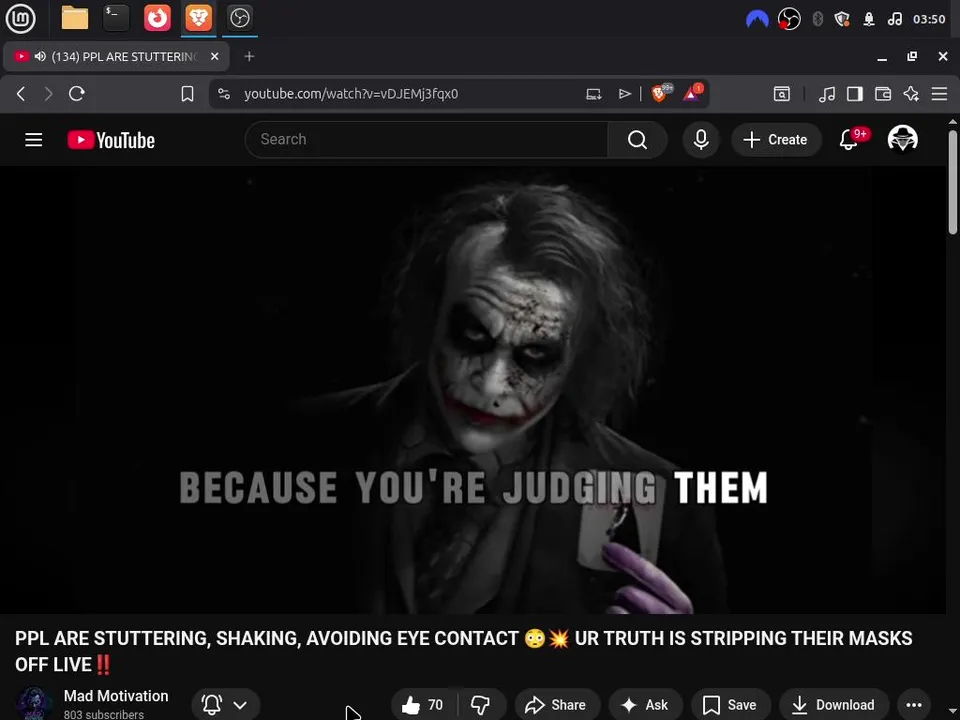Viewport: 960px width, 720px height.
Task: Open the browser media playlist icon
Action: click(x=827, y=94)
